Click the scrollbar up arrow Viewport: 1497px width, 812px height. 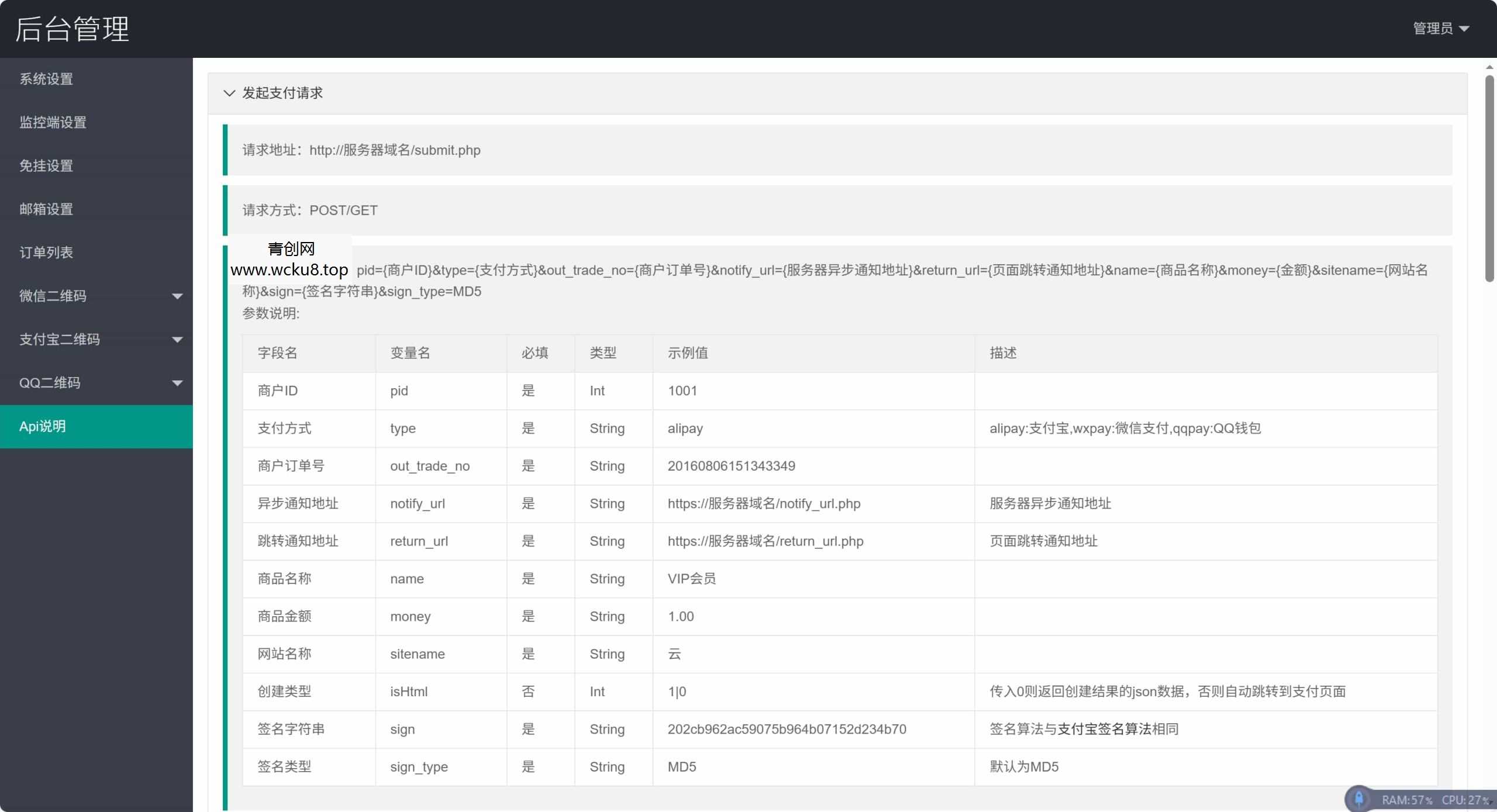point(1489,67)
